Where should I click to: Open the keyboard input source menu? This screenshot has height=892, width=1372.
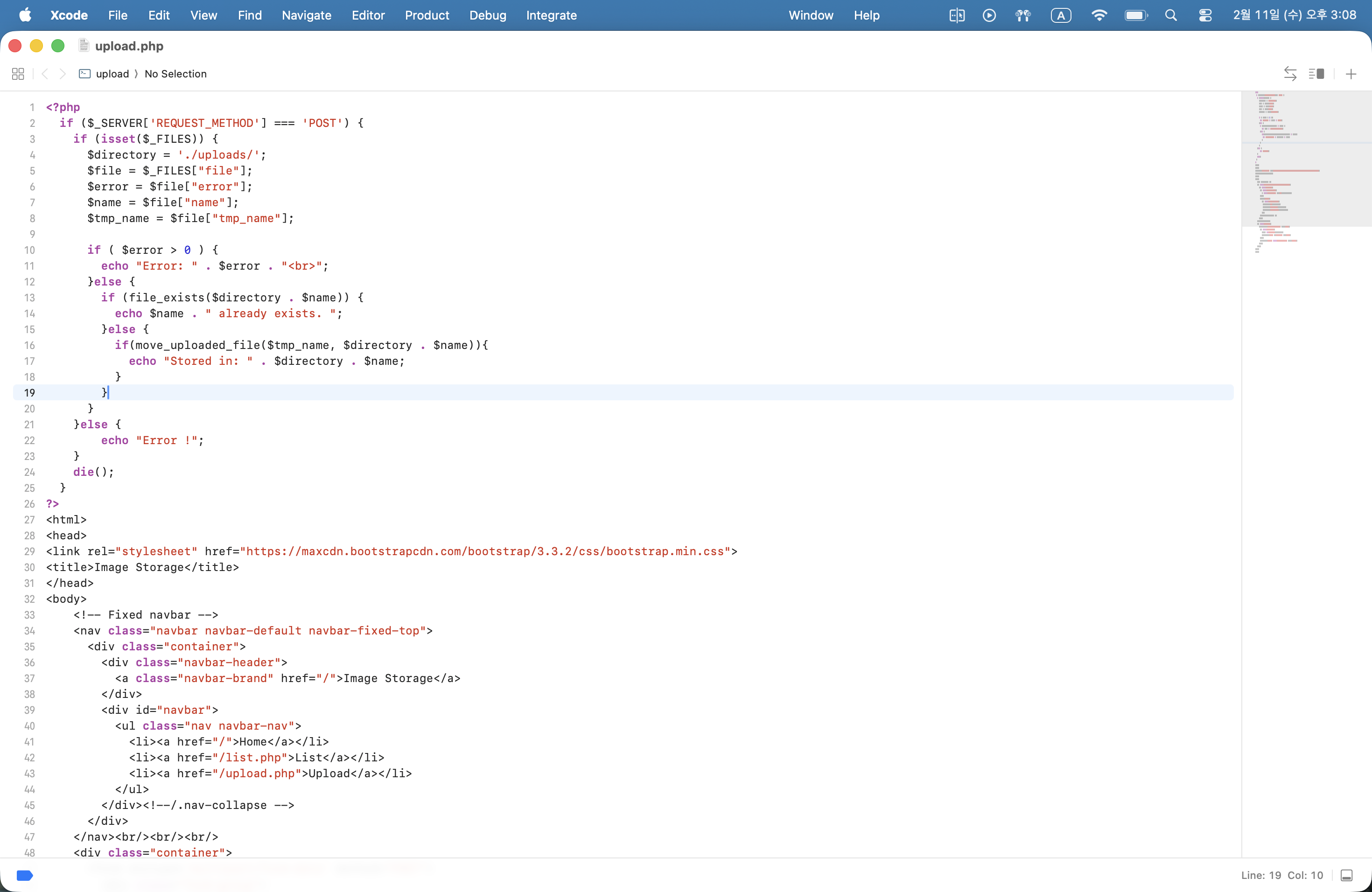click(1061, 15)
